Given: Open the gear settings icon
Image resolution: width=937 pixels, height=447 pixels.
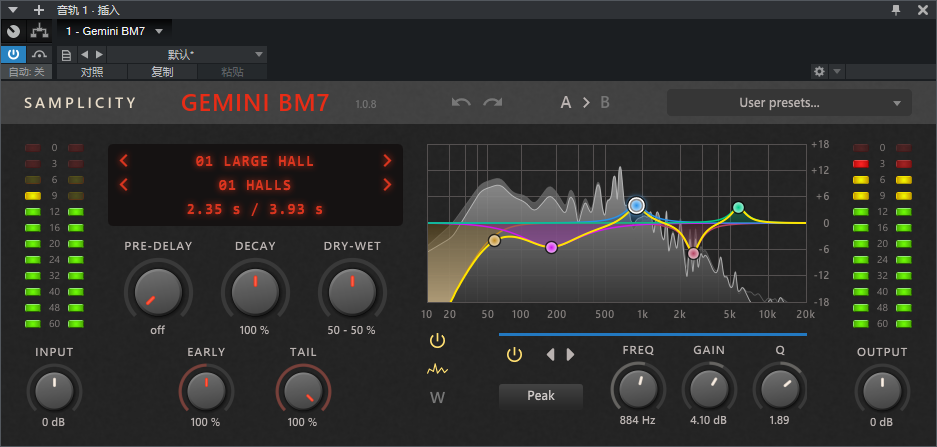Looking at the screenshot, I should click(x=820, y=72).
